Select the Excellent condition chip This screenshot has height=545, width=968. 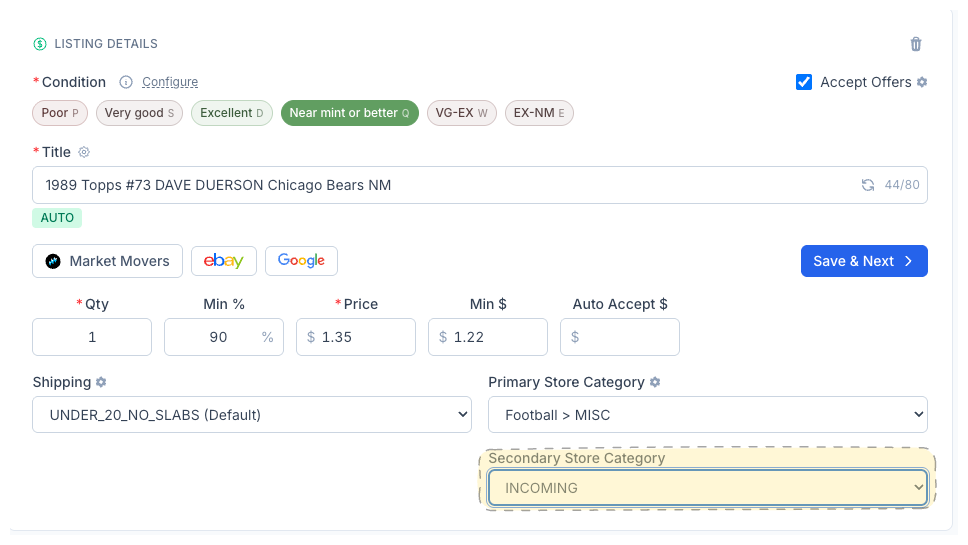[231, 113]
